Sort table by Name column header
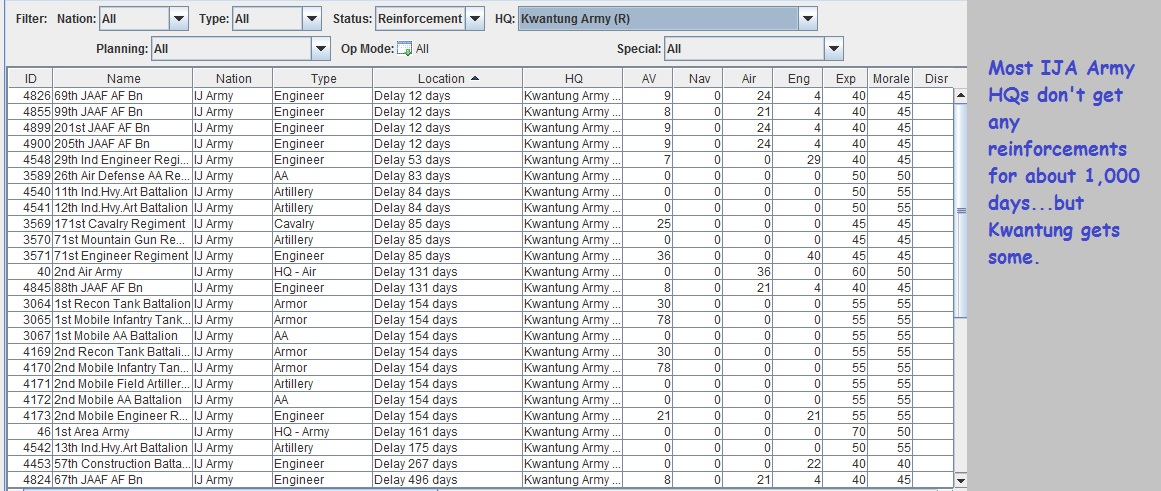 [123, 79]
